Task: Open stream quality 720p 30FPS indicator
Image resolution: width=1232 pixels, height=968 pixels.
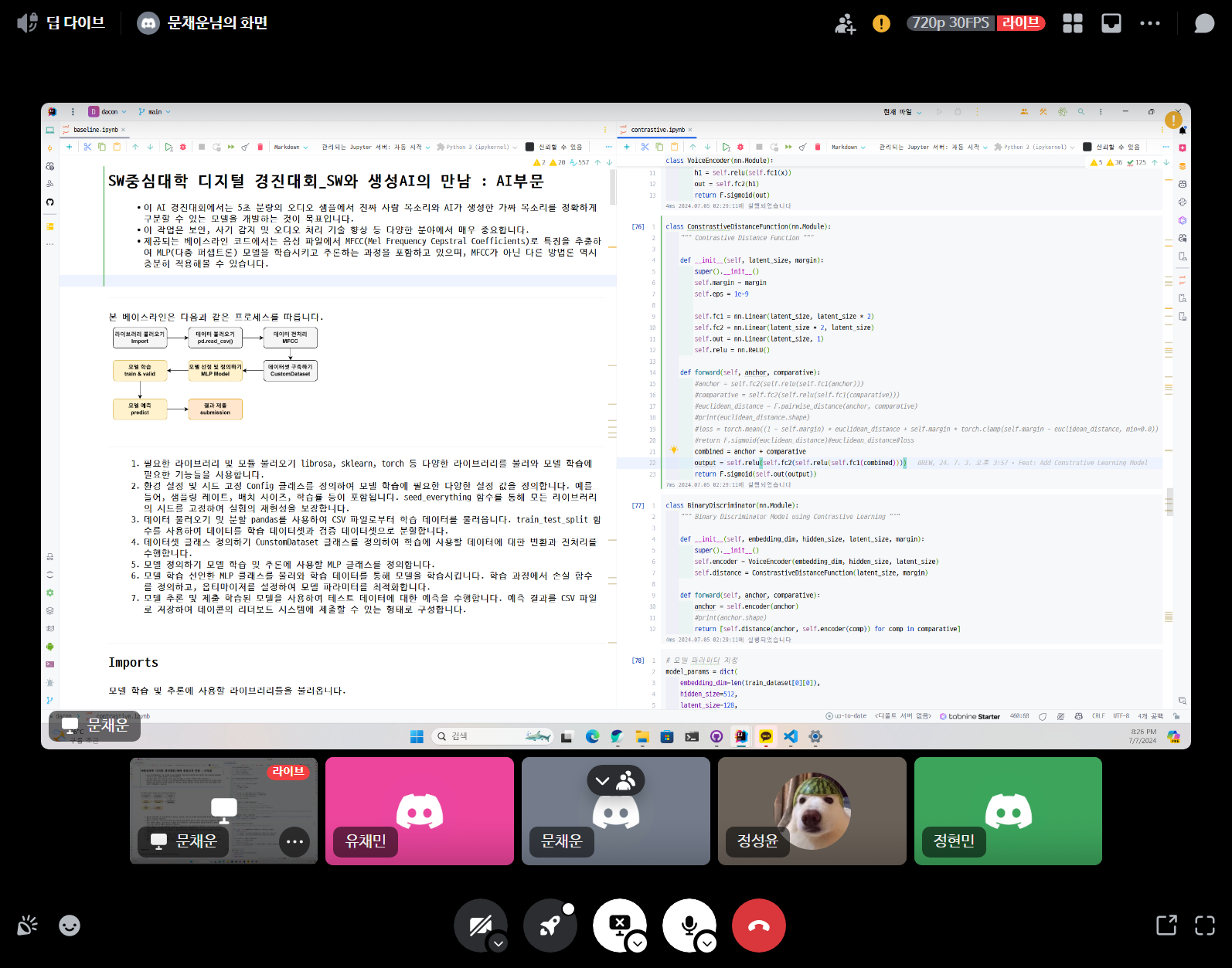Action: 951,23
